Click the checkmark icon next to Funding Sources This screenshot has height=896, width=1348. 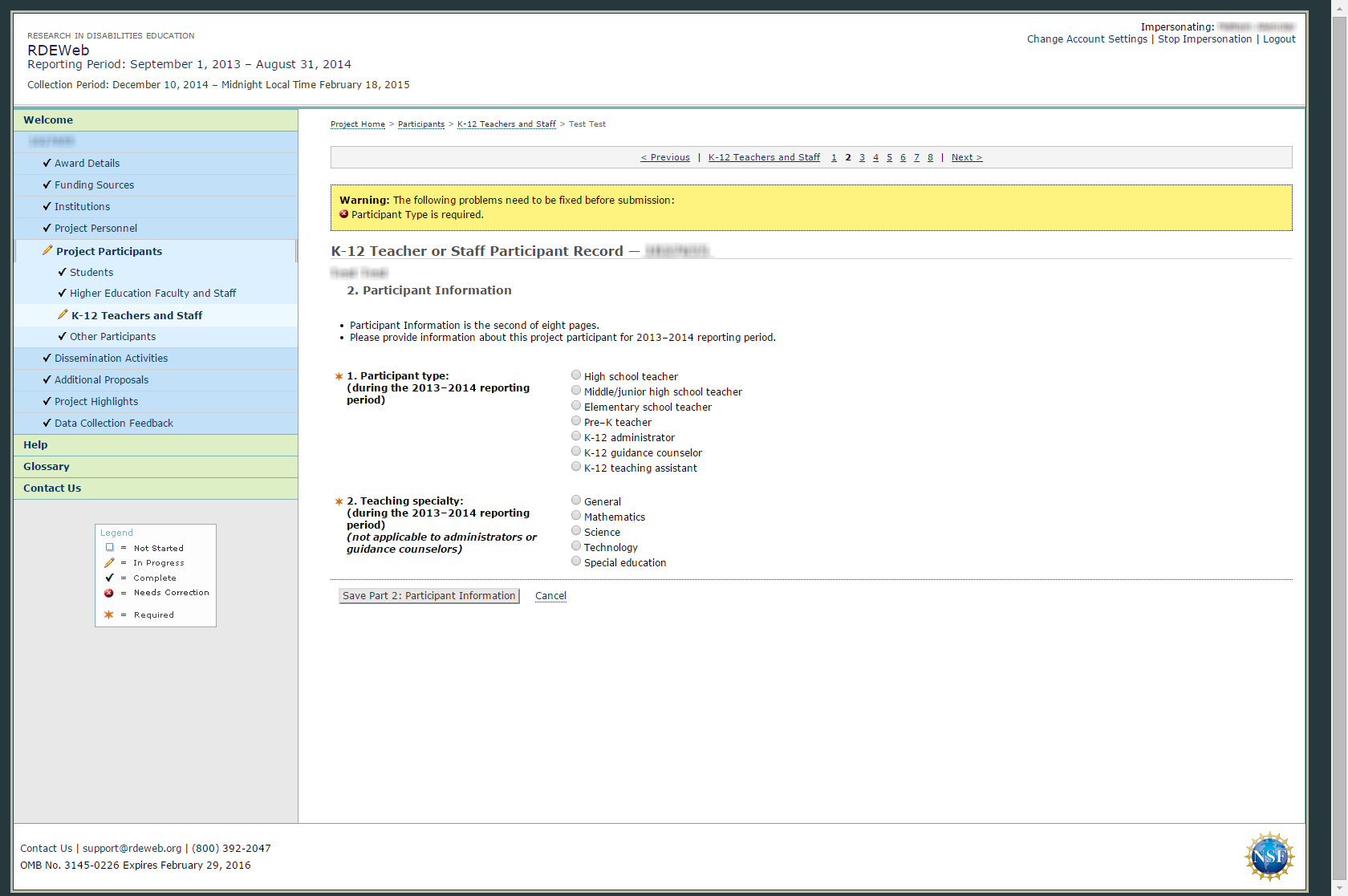[47, 184]
